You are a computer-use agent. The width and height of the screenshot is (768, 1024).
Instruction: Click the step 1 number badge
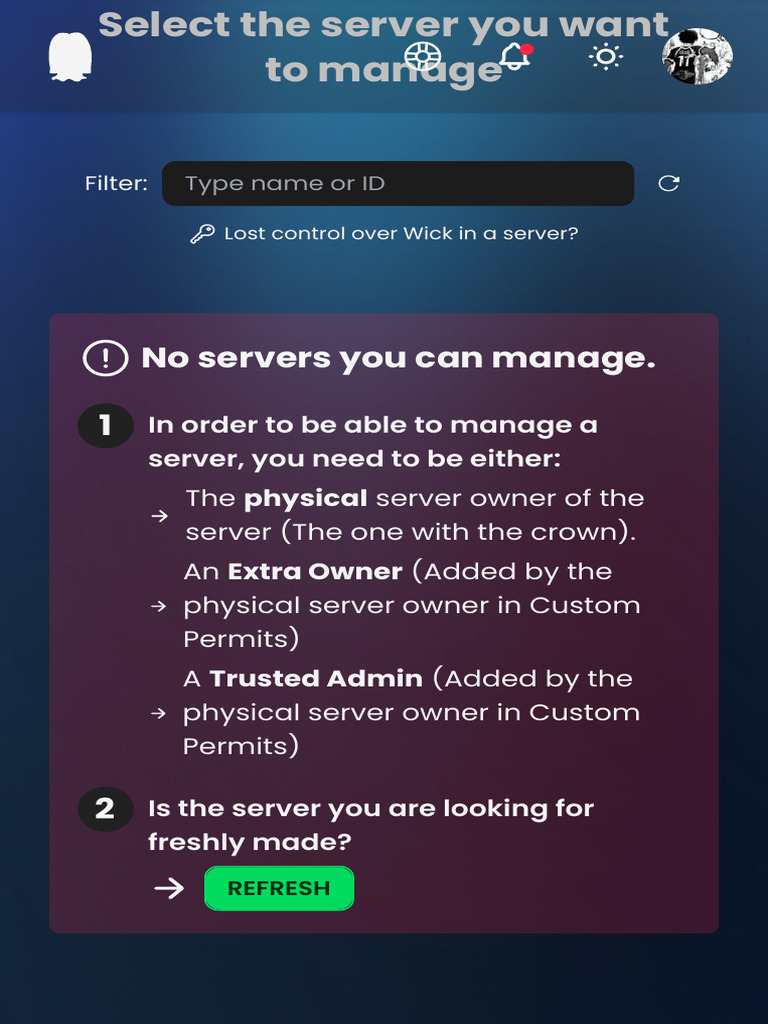(105, 426)
